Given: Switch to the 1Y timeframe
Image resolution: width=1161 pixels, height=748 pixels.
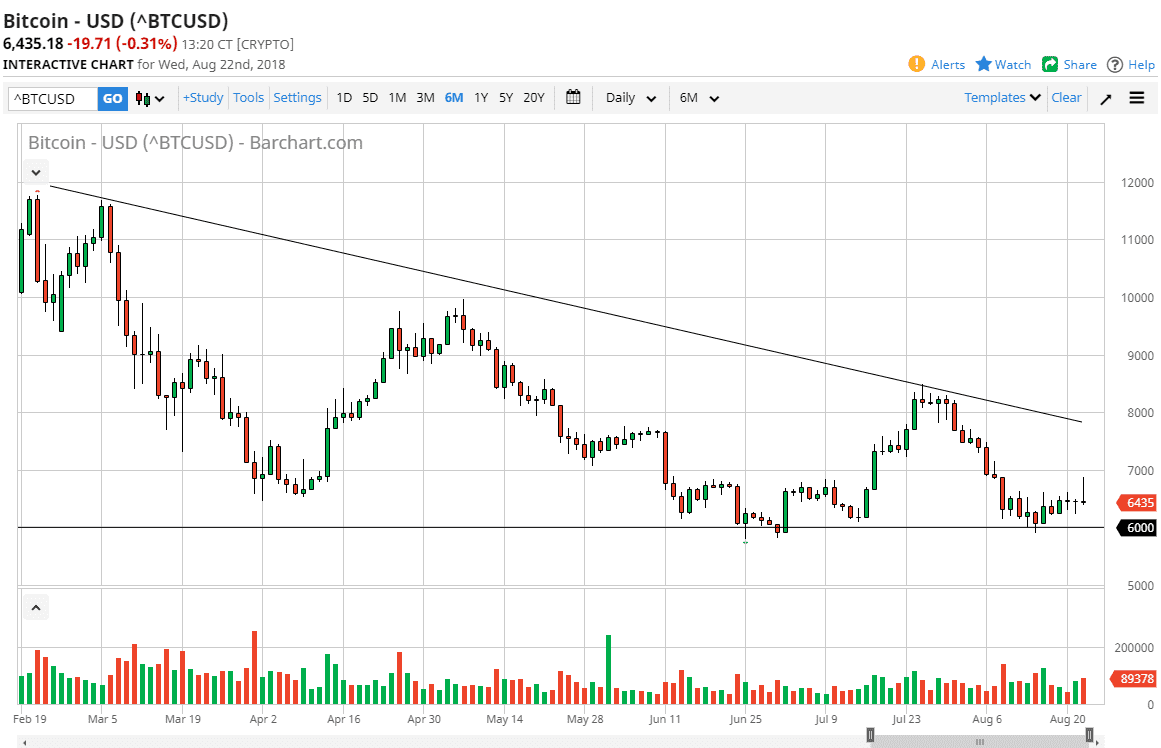Looking at the screenshot, I should tap(481, 98).
